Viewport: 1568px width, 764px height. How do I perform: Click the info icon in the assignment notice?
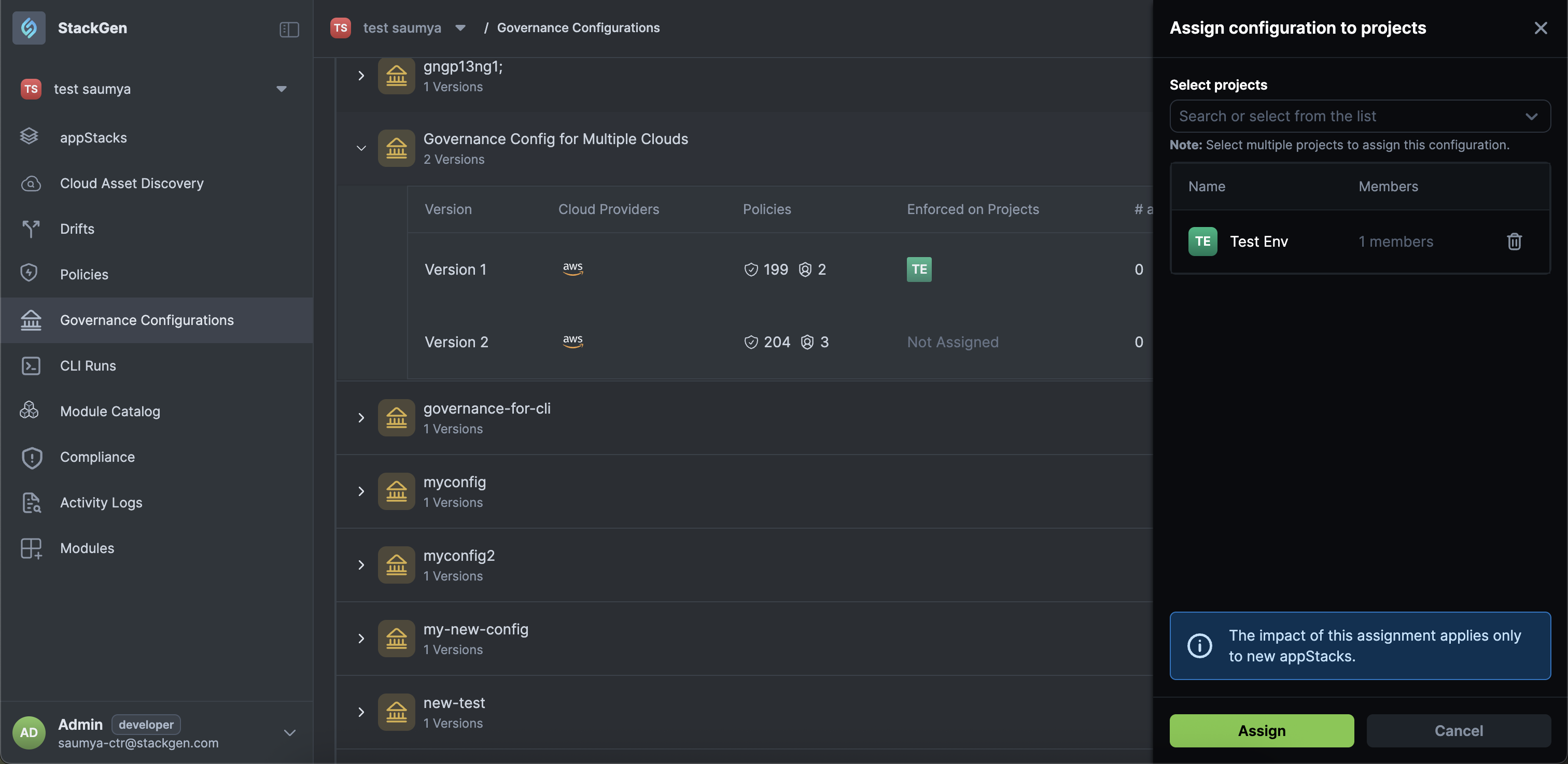click(1199, 645)
